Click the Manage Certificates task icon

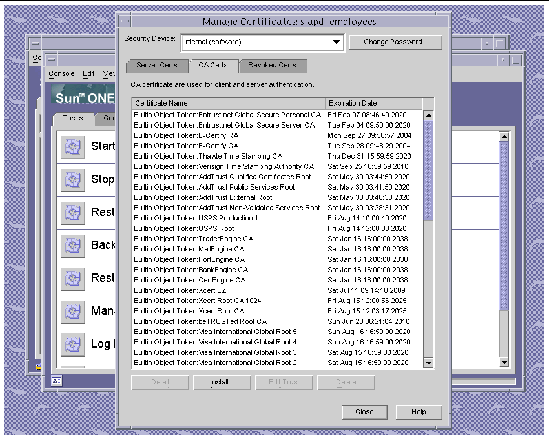click(x=73, y=312)
